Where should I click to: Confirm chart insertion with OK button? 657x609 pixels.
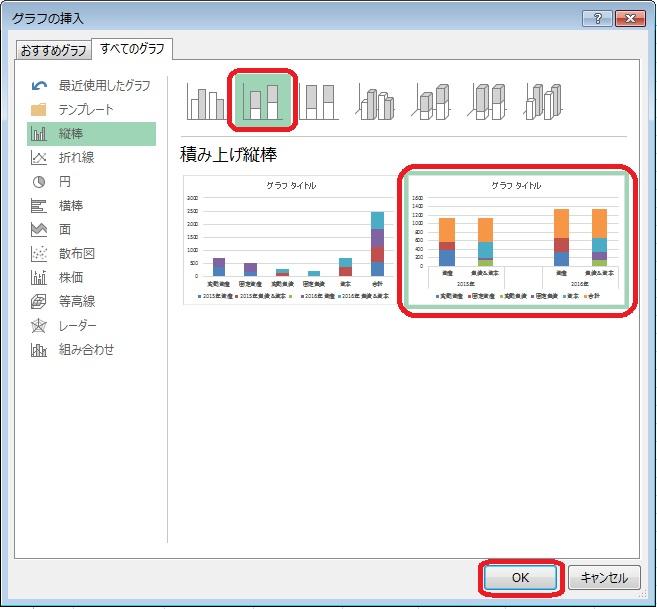pyautogui.click(x=519, y=577)
